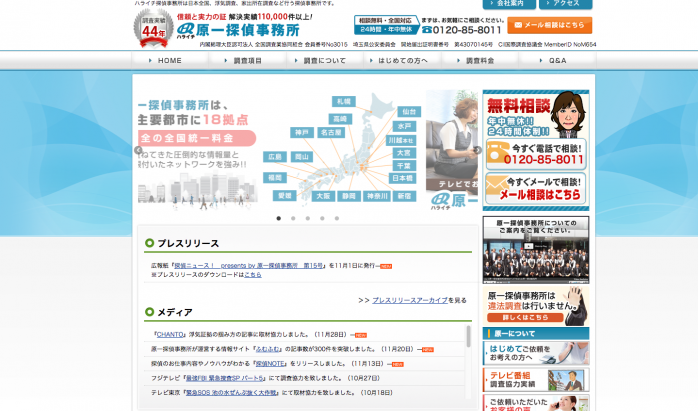Screen dimensions: 698x411
Task: Click the 原一について sidebar heading
Action: click(x=536, y=334)
